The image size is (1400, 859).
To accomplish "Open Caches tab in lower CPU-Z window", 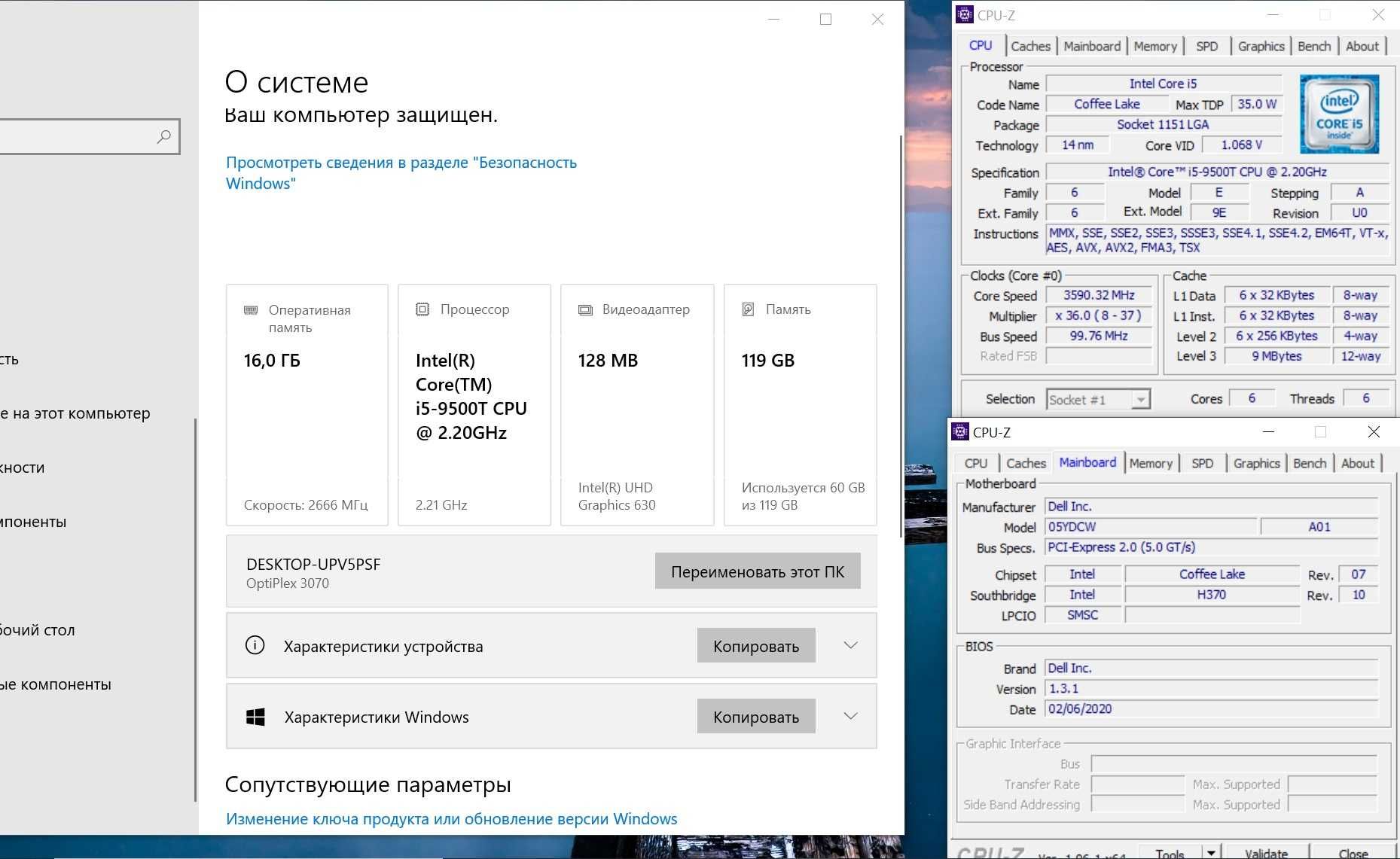I will 1026,463.
